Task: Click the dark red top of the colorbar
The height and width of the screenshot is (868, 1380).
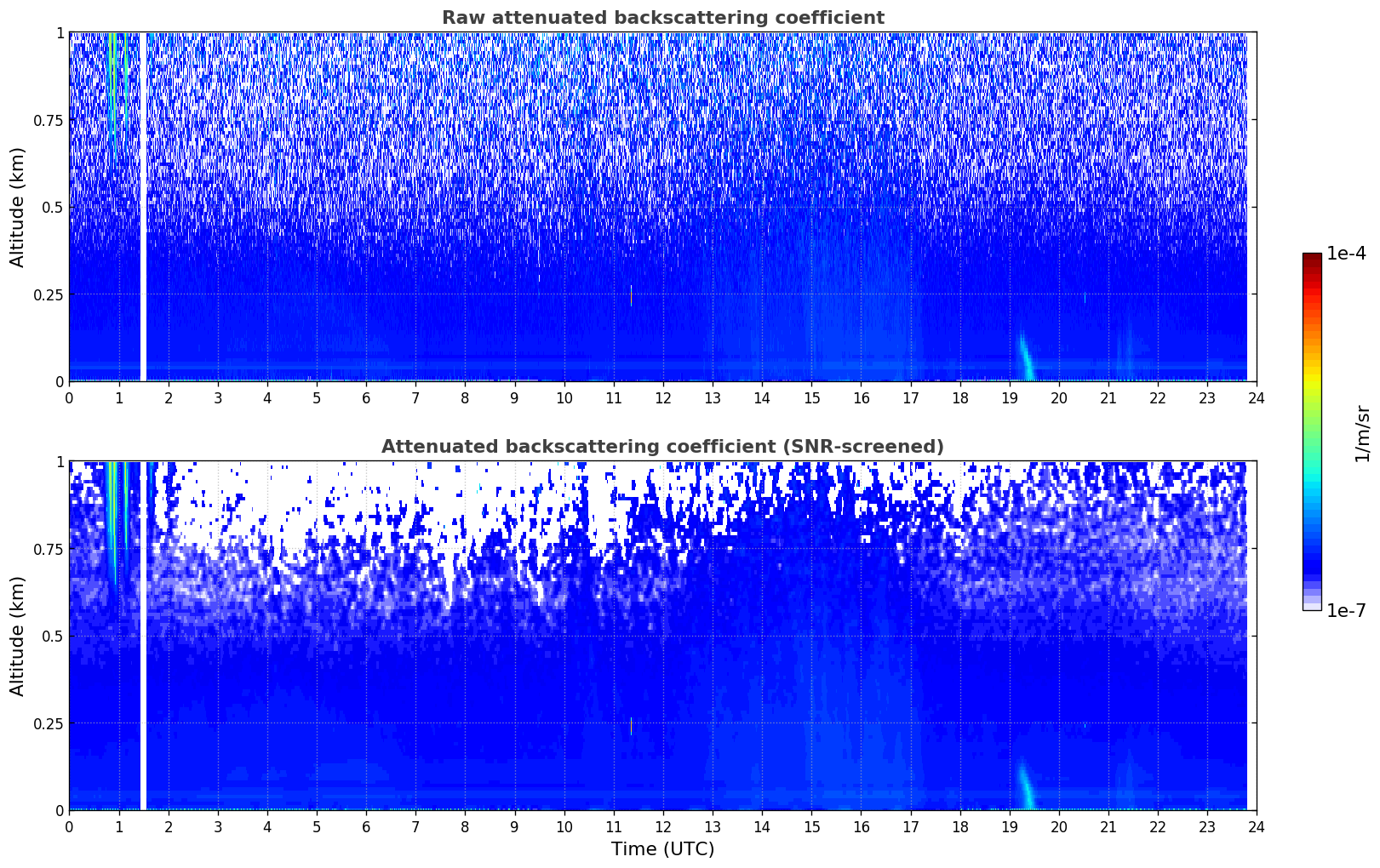Action: tap(1312, 258)
